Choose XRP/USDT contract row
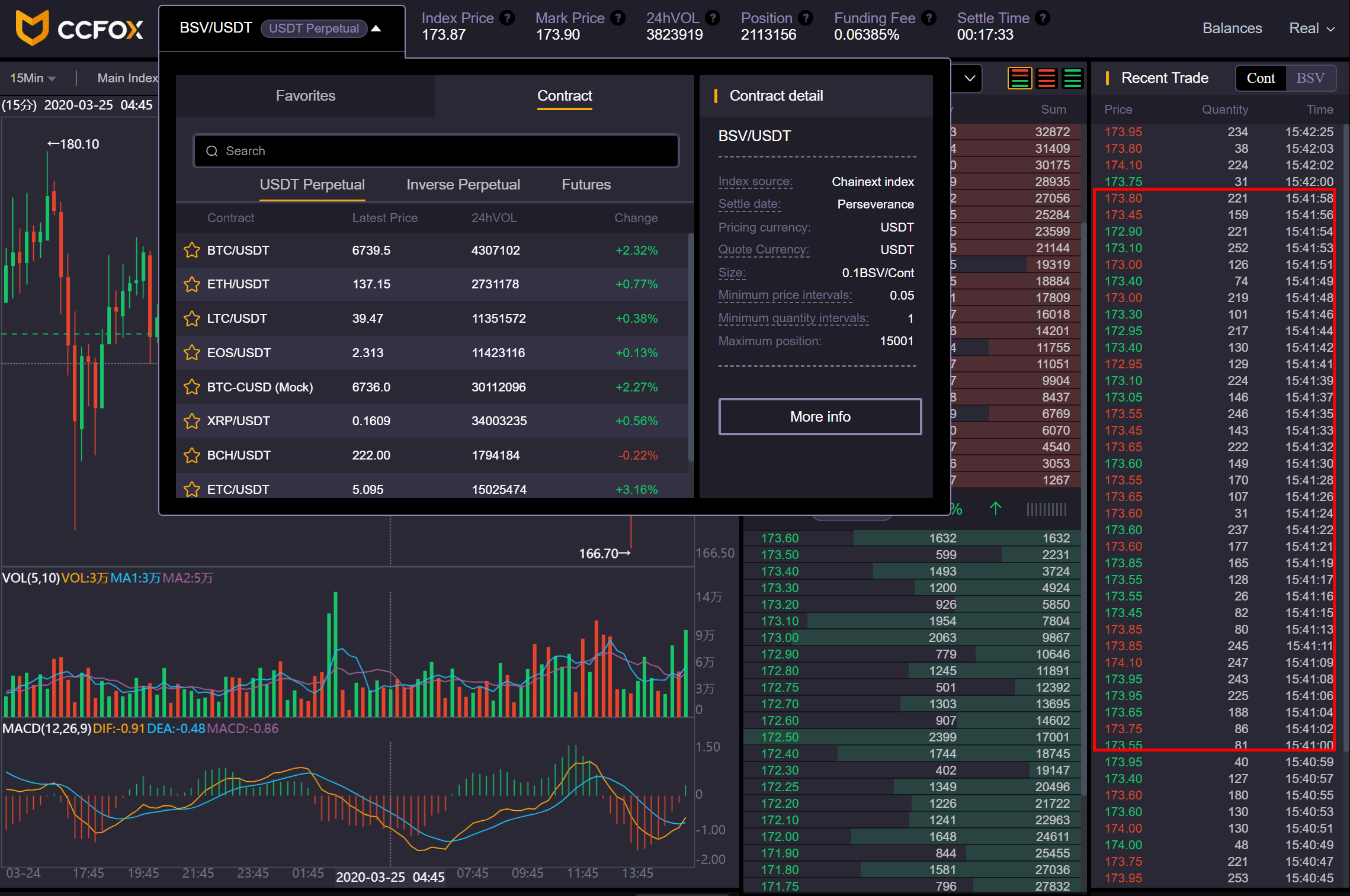The height and width of the screenshot is (896, 1350). point(432,421)
